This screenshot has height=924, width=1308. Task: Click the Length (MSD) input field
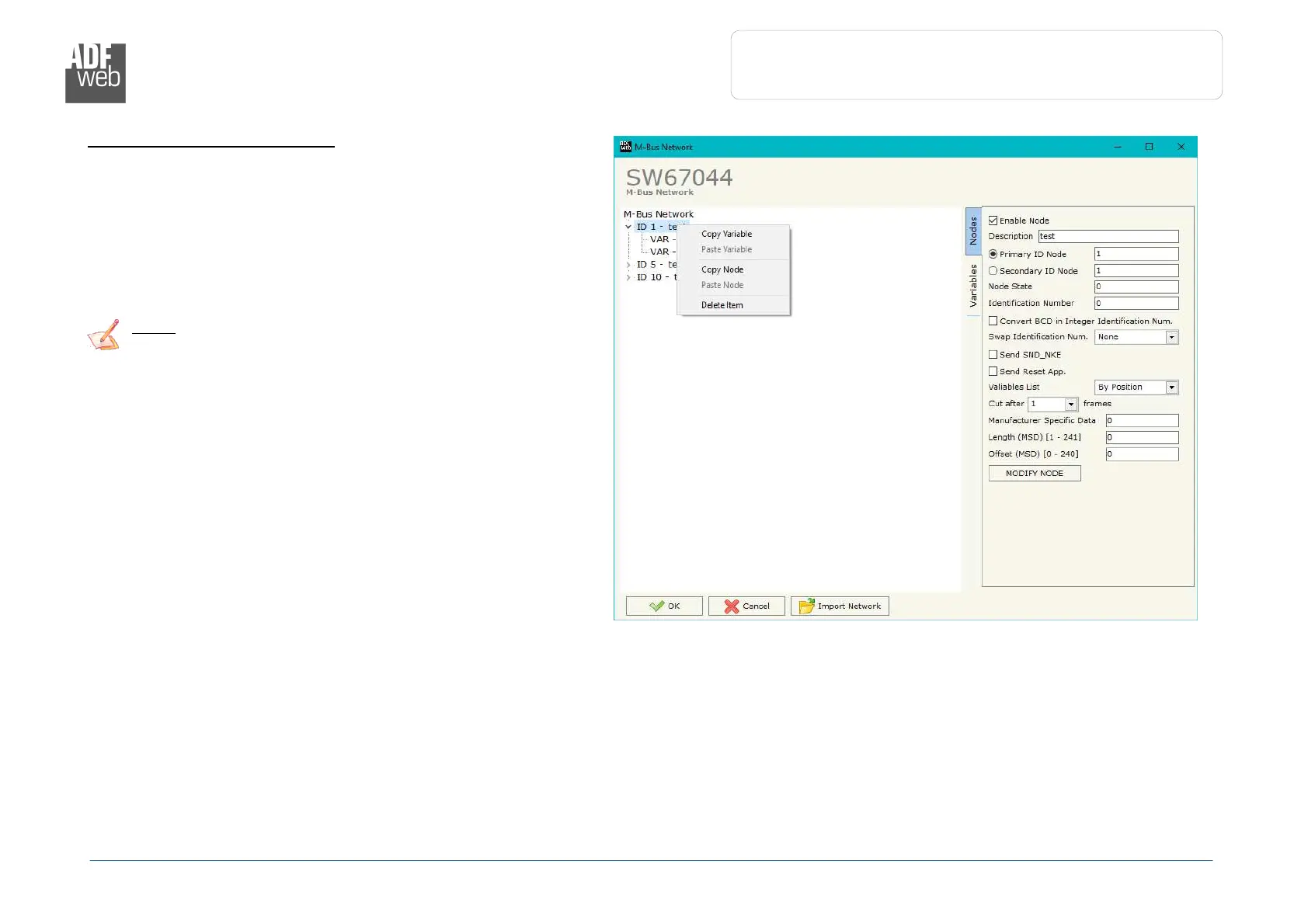[x=1142, y=438]
